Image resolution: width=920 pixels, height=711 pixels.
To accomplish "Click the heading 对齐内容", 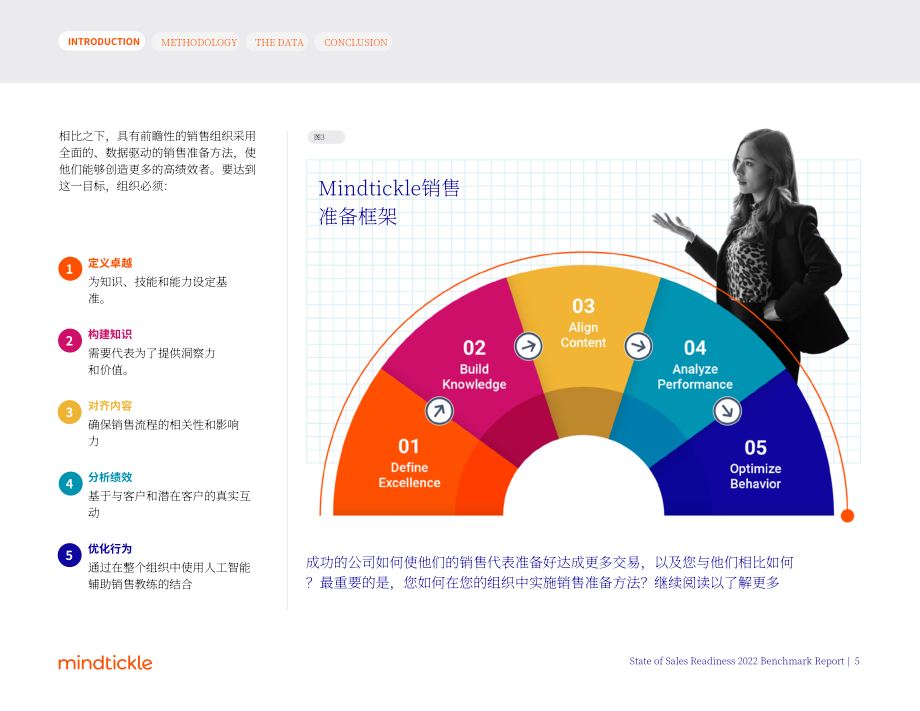I will point(110,406).
